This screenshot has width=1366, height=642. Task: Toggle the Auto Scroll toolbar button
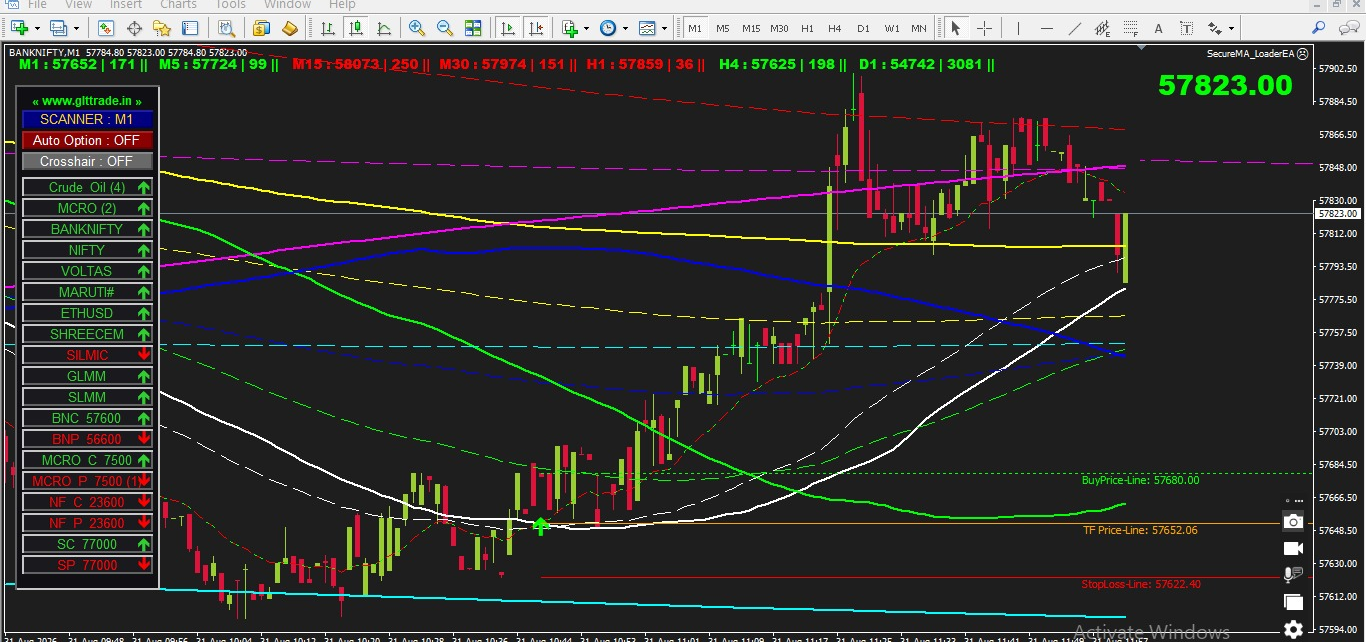(508, 28)
